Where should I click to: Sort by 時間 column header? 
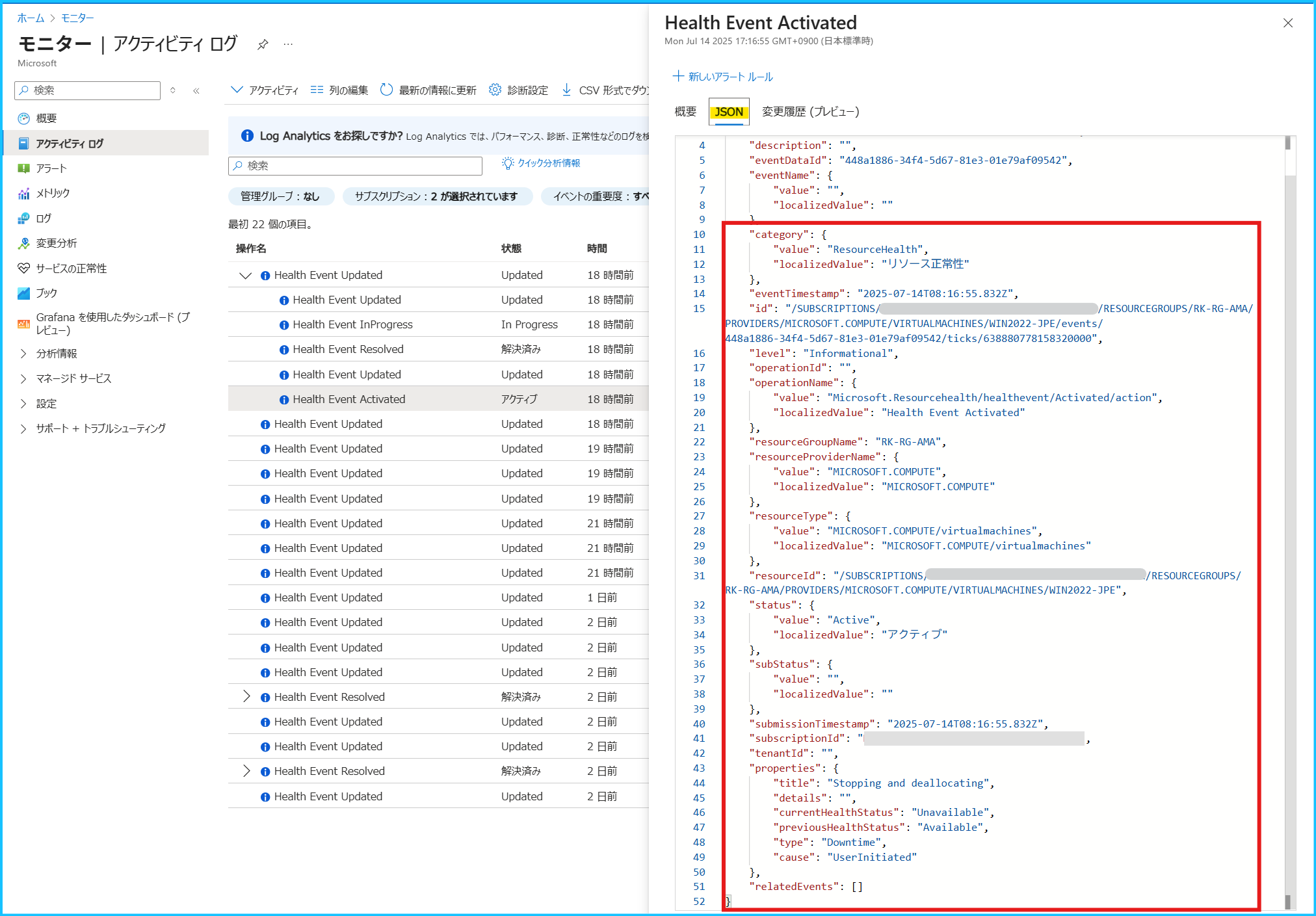pos(597,248)
